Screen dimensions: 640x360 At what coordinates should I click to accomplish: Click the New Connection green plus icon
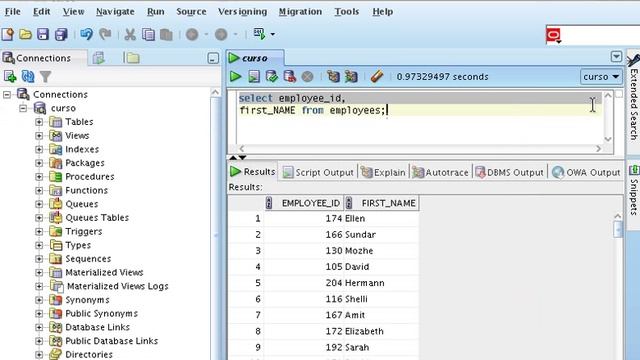[x=10, y=76]
